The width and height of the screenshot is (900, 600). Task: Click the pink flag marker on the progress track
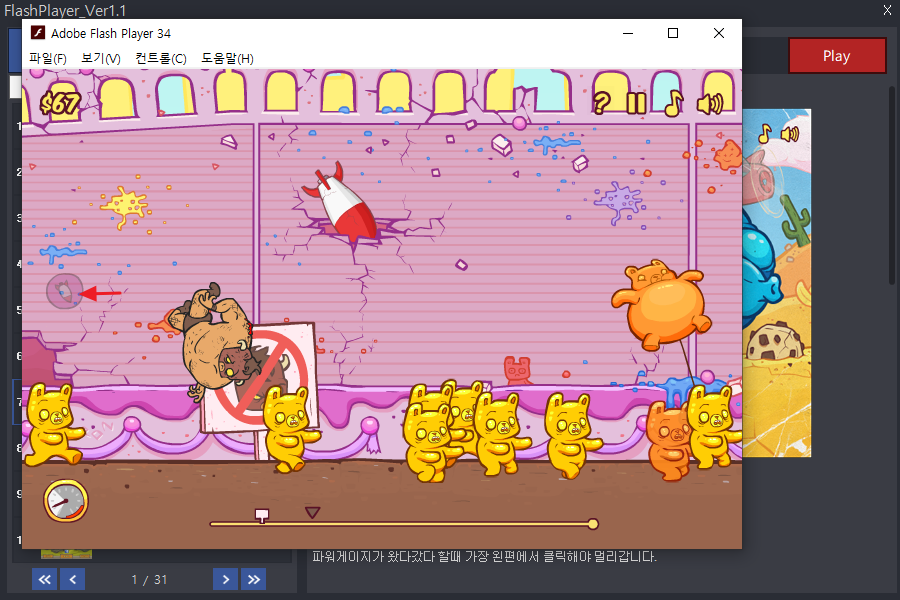262,515
